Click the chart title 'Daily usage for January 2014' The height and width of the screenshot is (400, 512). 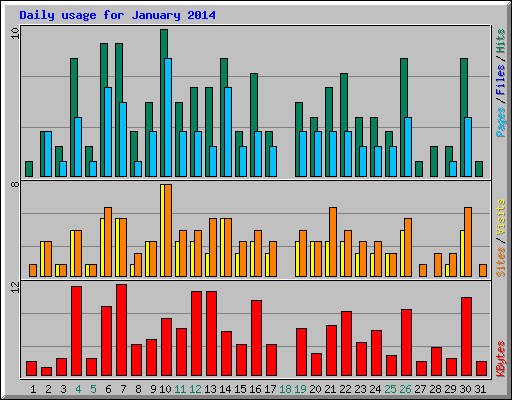[x=117, y=15]
